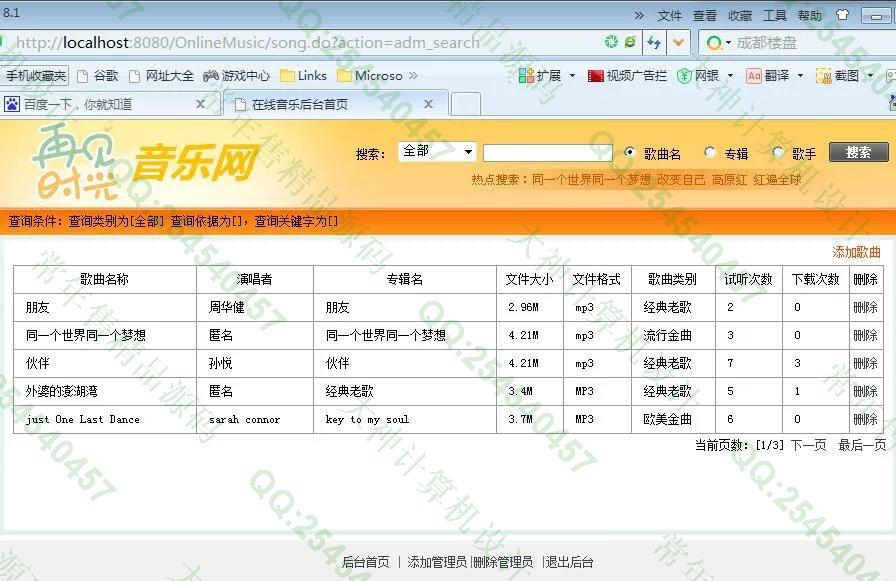Click the 下一页 pagination link
The width and height of the screenshot is (896, 581).
point(808,446)
